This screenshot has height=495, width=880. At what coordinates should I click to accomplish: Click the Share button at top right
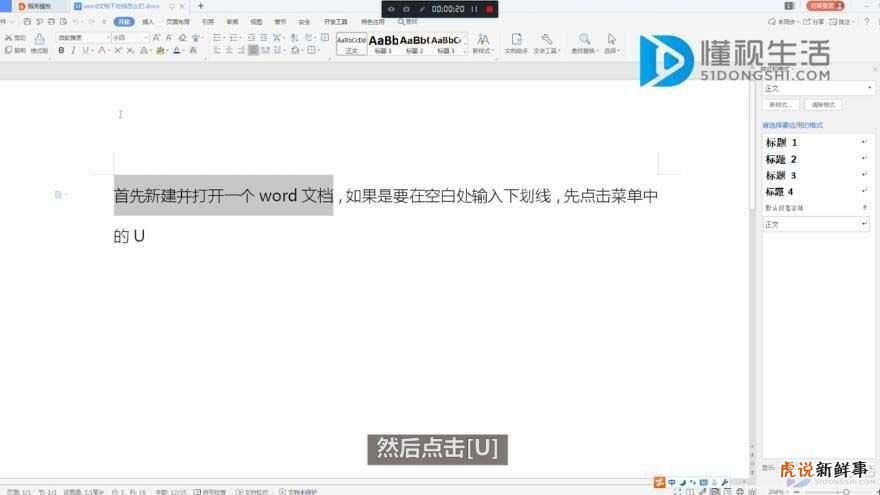pyautogui.click(x=814, y=22)
